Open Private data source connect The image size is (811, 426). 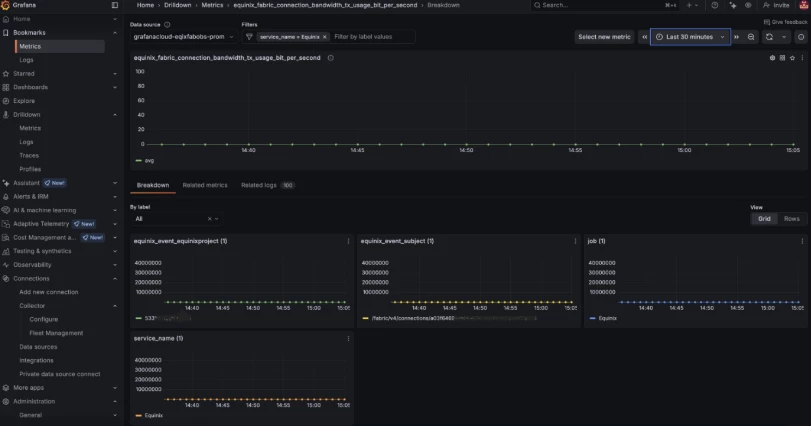pos(60,374)
